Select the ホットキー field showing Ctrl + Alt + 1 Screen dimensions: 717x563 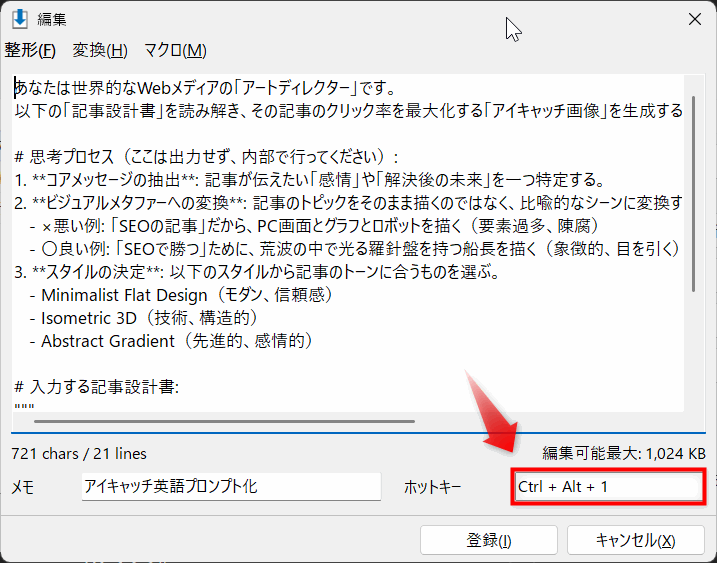pyautogui.click(x=609, y=487)
